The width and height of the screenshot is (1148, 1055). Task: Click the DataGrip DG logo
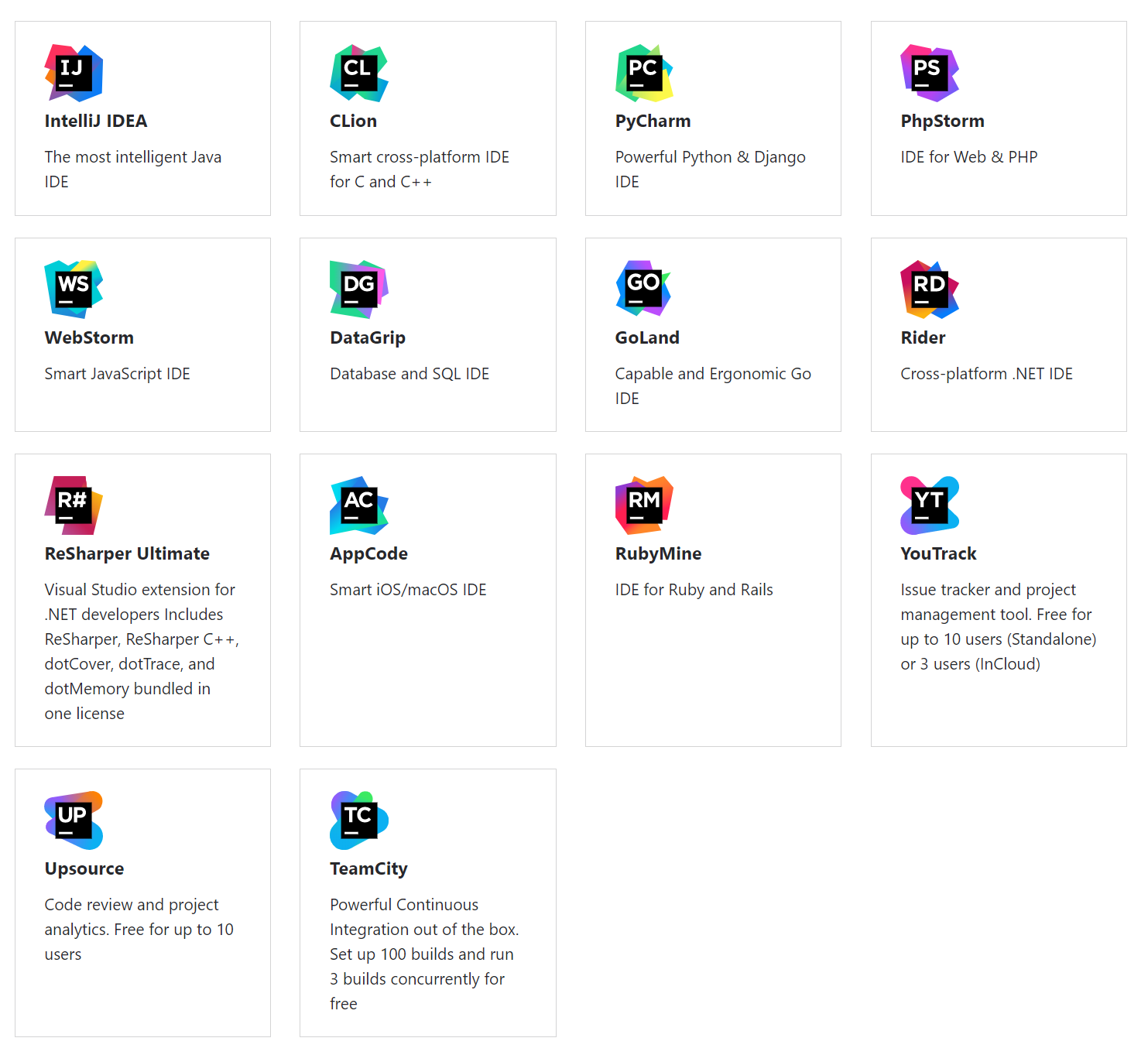359,289
